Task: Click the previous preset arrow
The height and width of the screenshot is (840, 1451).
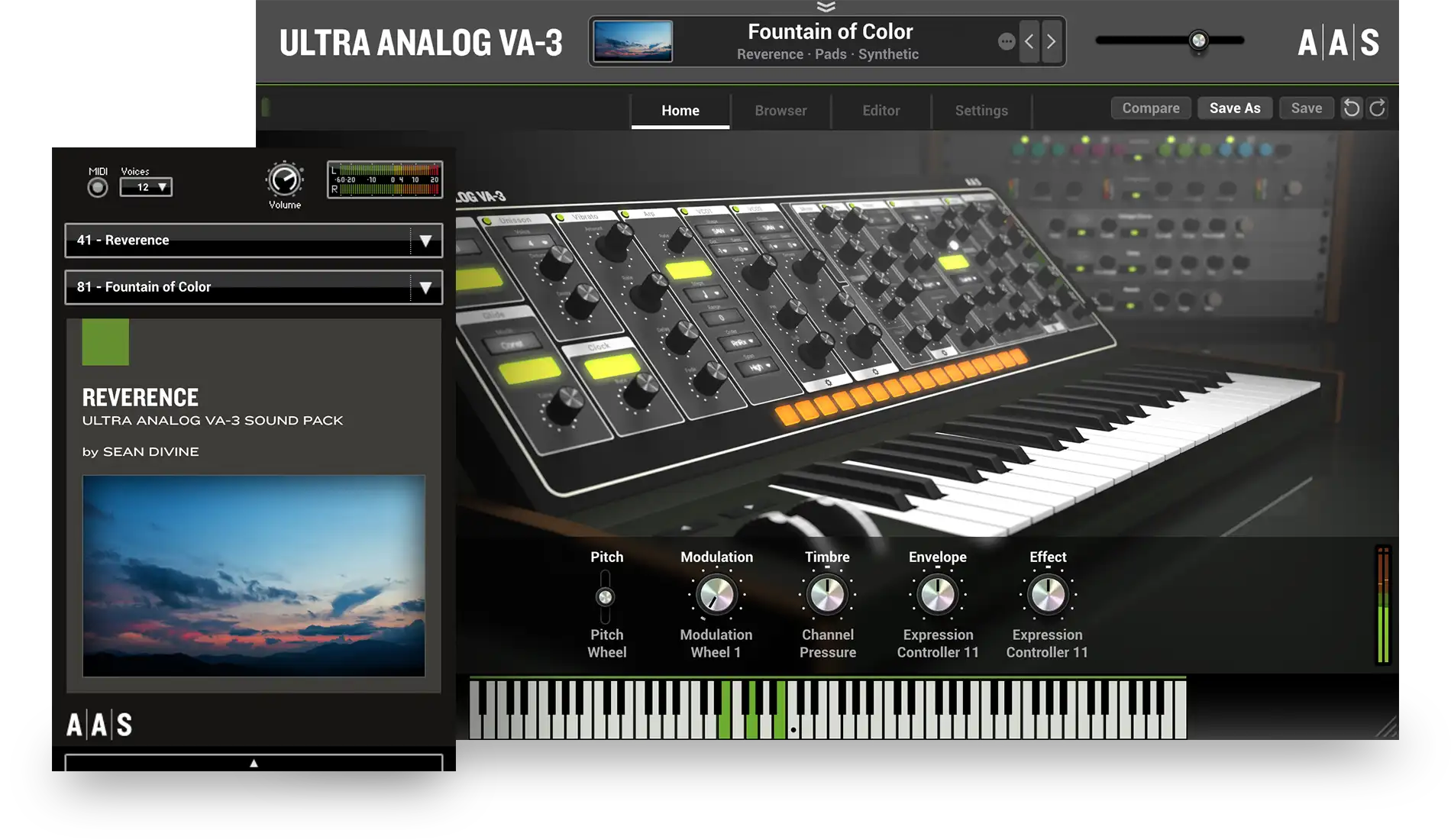Action: 1029,41
